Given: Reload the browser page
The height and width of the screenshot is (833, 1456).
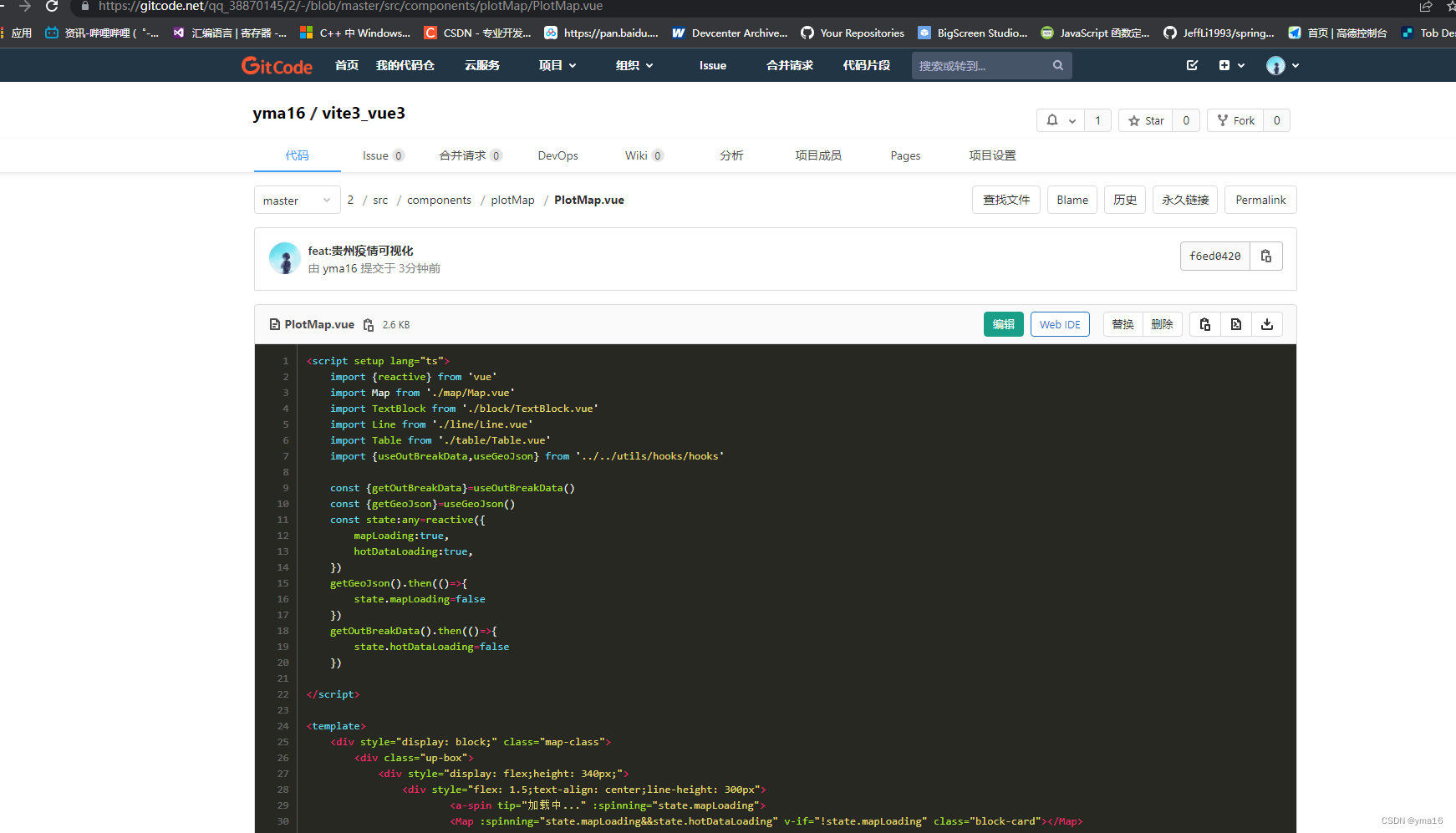Looking at the screenshot, I should (52, 6).
